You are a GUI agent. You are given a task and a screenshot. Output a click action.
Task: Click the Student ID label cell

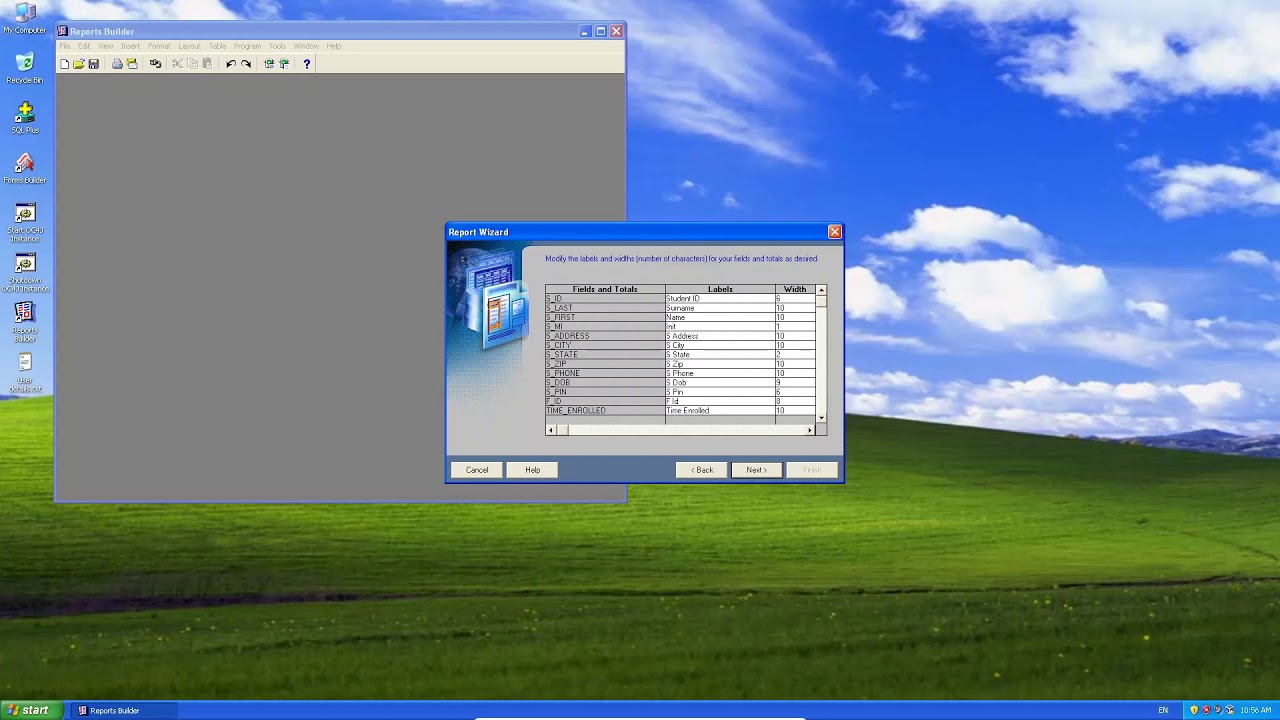pos(720,299)
